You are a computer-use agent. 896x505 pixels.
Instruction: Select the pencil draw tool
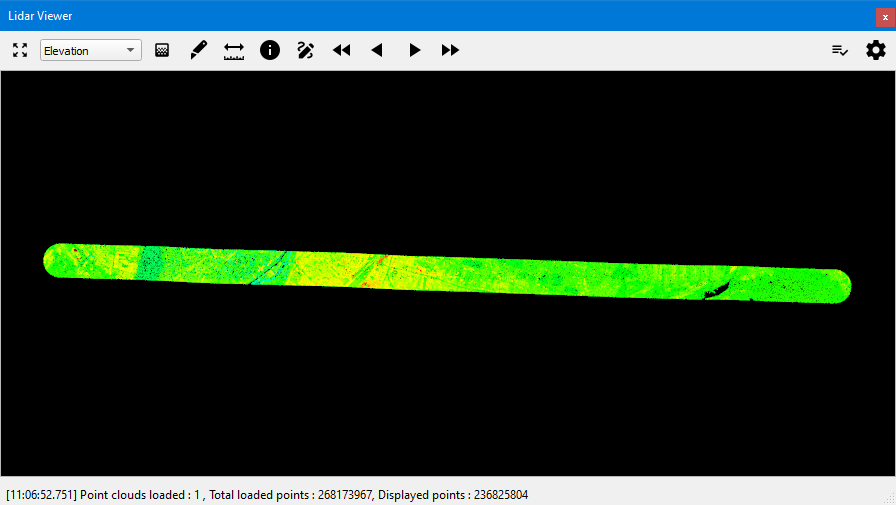click(x=198, y=50)
